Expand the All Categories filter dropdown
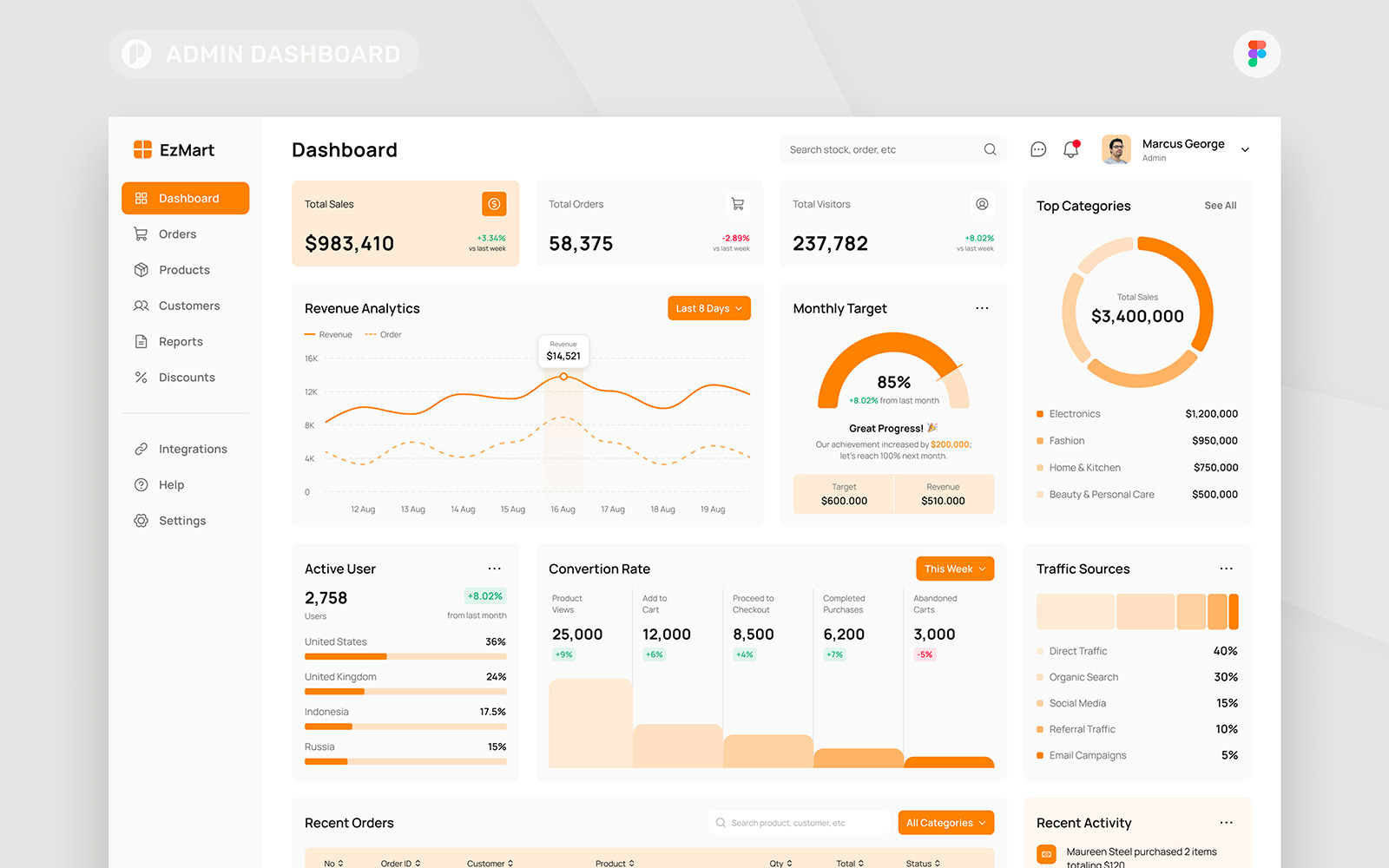 pos(945,822)
